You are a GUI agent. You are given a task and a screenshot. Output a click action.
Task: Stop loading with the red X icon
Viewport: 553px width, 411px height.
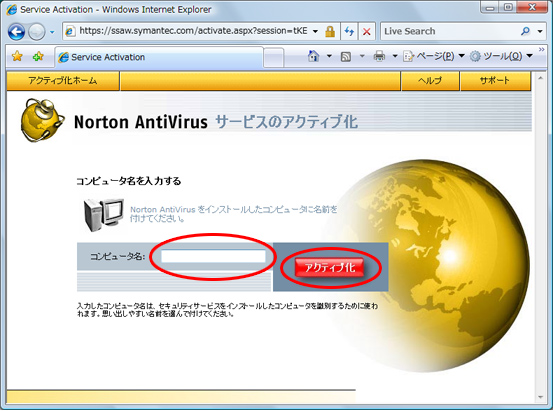[366, 32]
